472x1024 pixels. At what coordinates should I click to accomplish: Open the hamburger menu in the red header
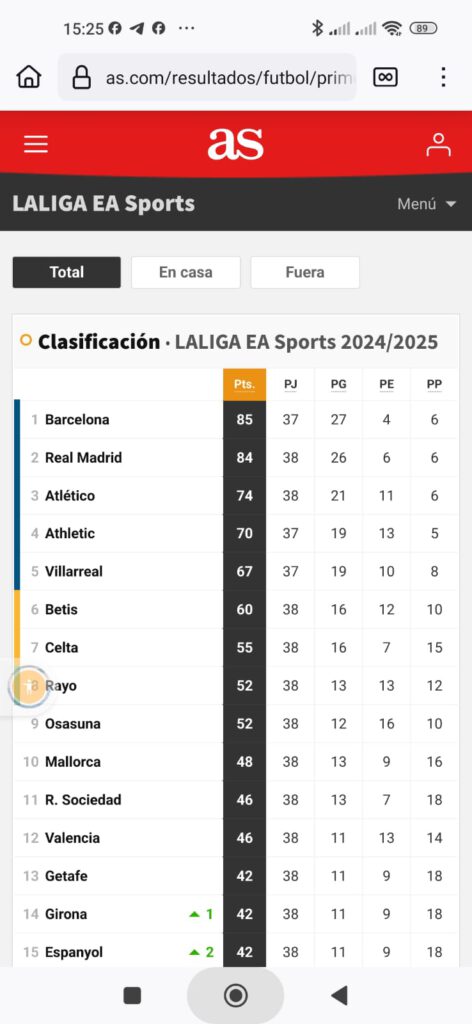coord(36,144)
